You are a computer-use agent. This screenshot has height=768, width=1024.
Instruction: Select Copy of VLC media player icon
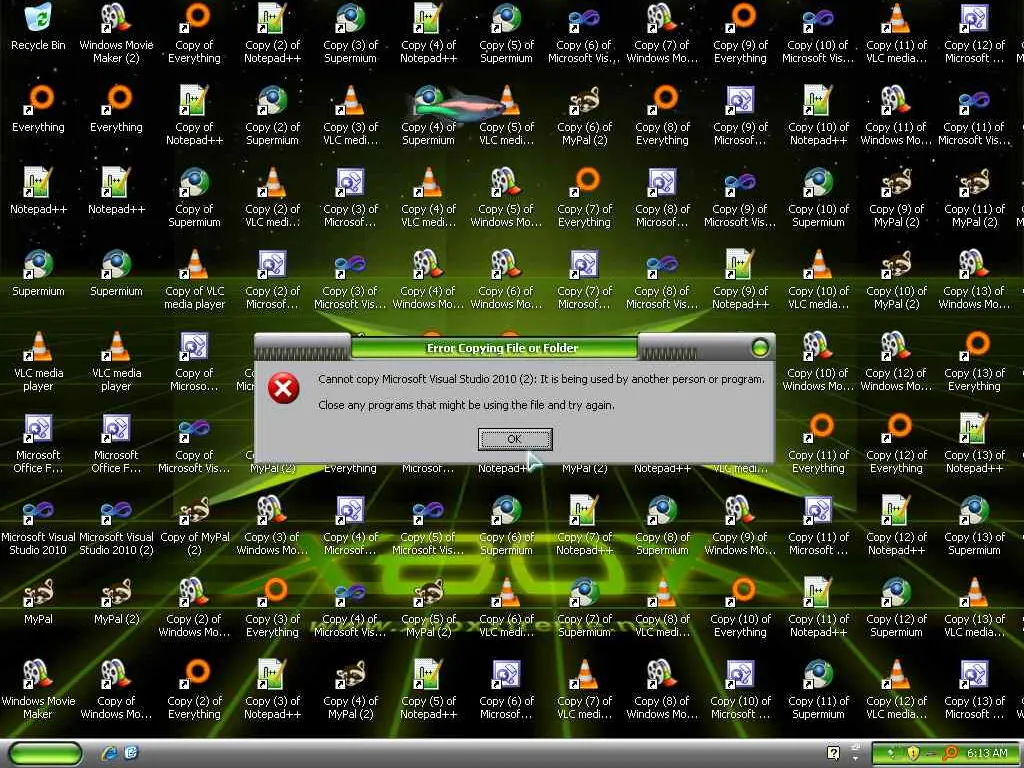[x=195, y=280]
